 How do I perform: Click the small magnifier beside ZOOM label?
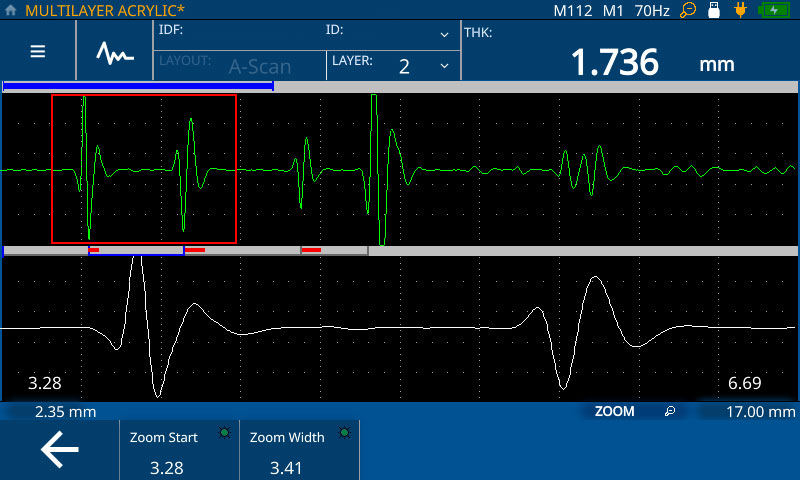[x=670, y=411]
